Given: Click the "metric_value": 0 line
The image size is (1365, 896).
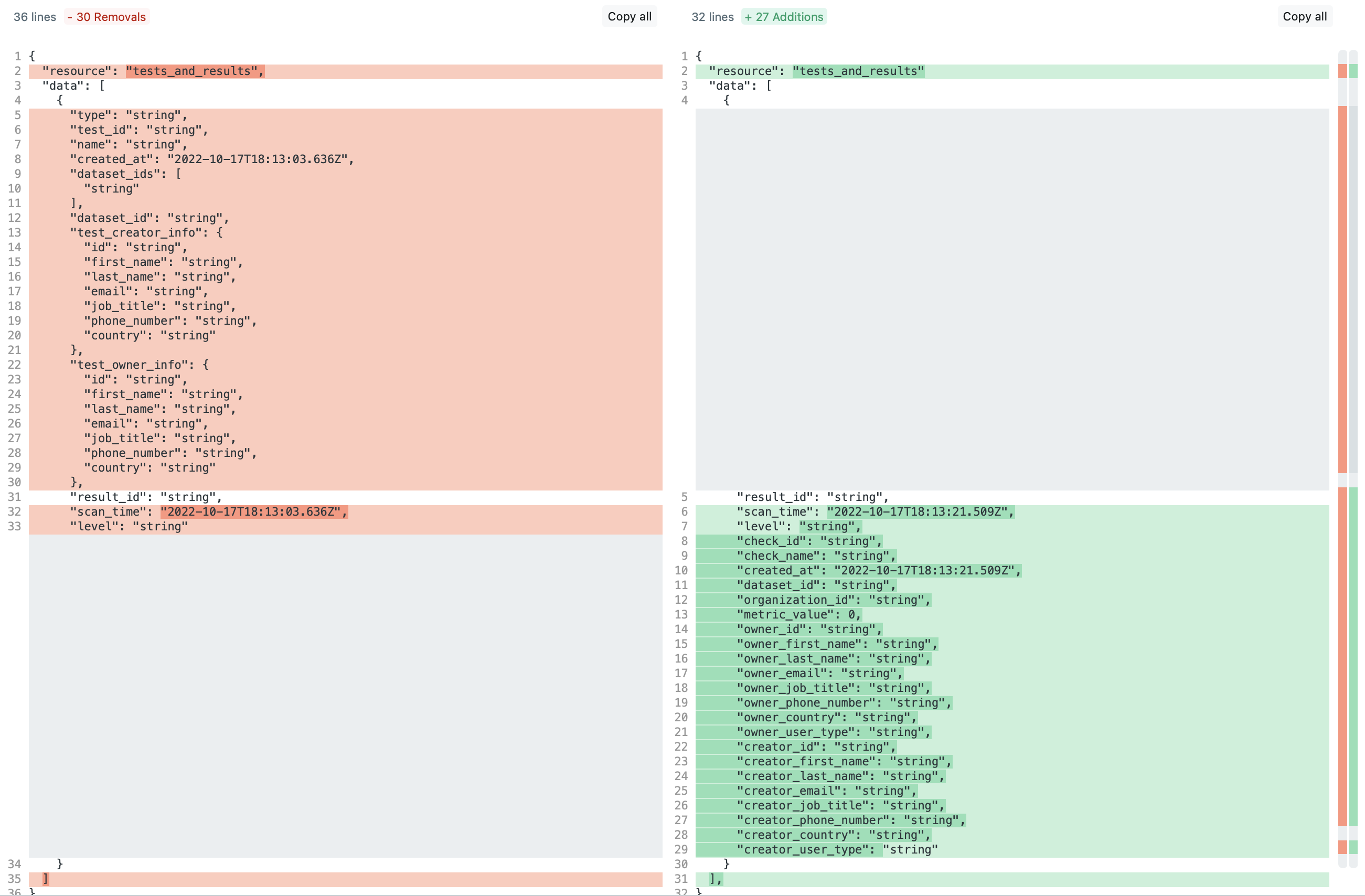Looking at the screenshot, I should pyautogui.click(x=798, y=615).
